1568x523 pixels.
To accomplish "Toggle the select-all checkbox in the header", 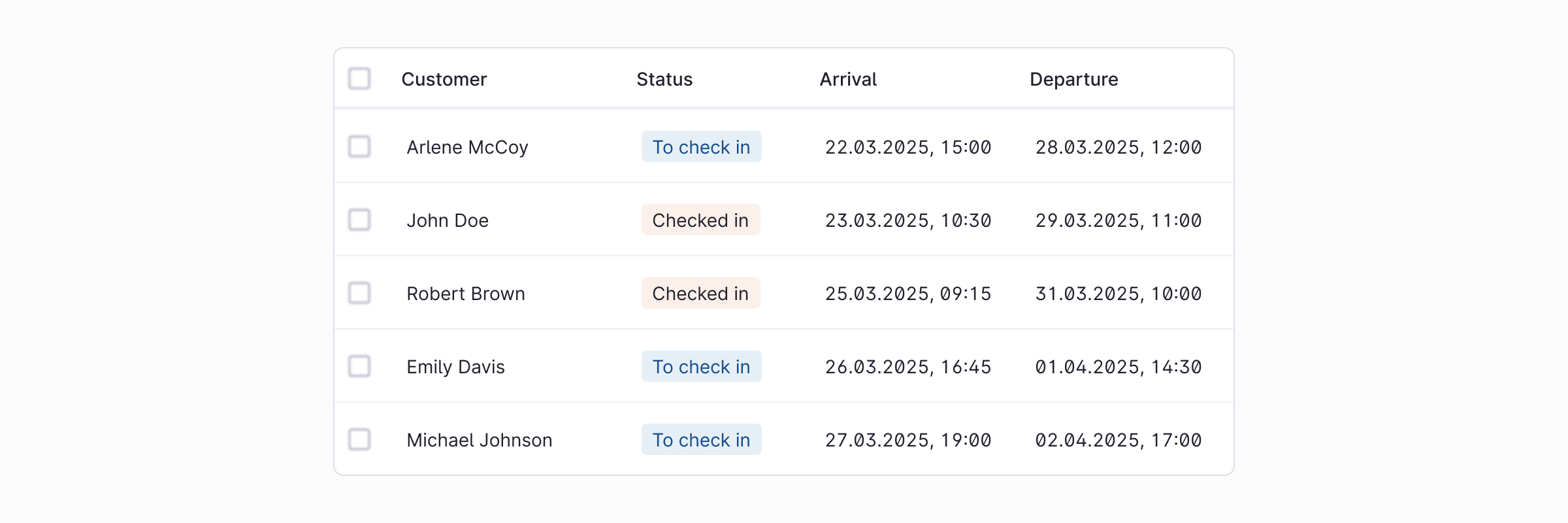I will [x=360, y=78].
